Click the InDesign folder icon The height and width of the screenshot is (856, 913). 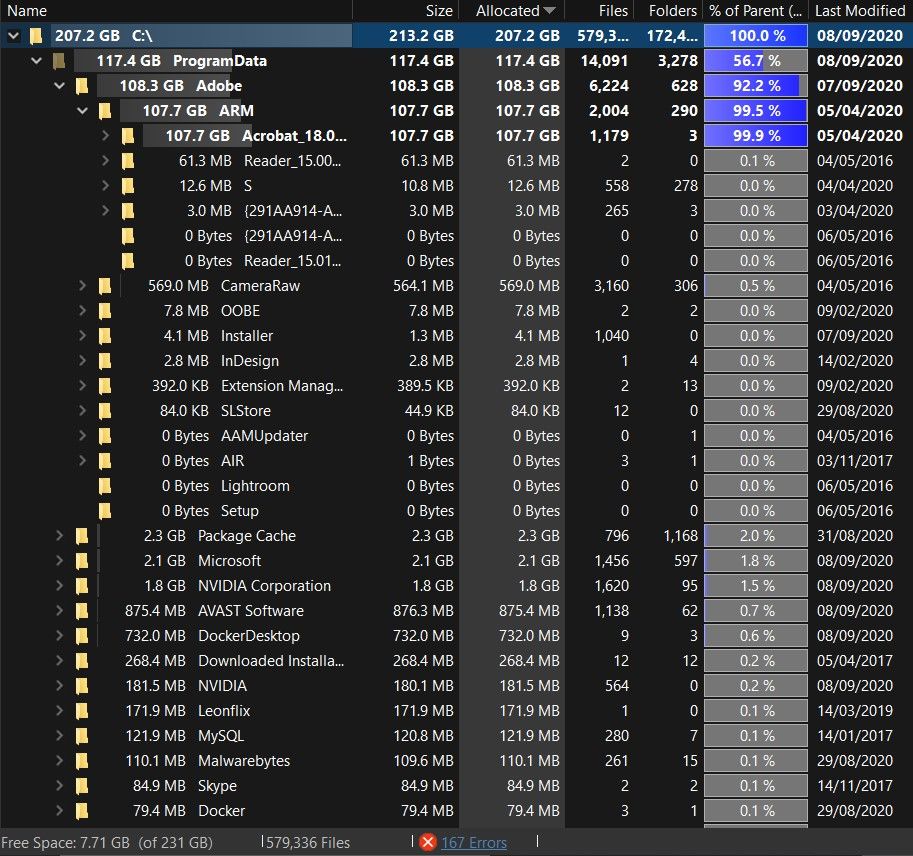(105, 361)
